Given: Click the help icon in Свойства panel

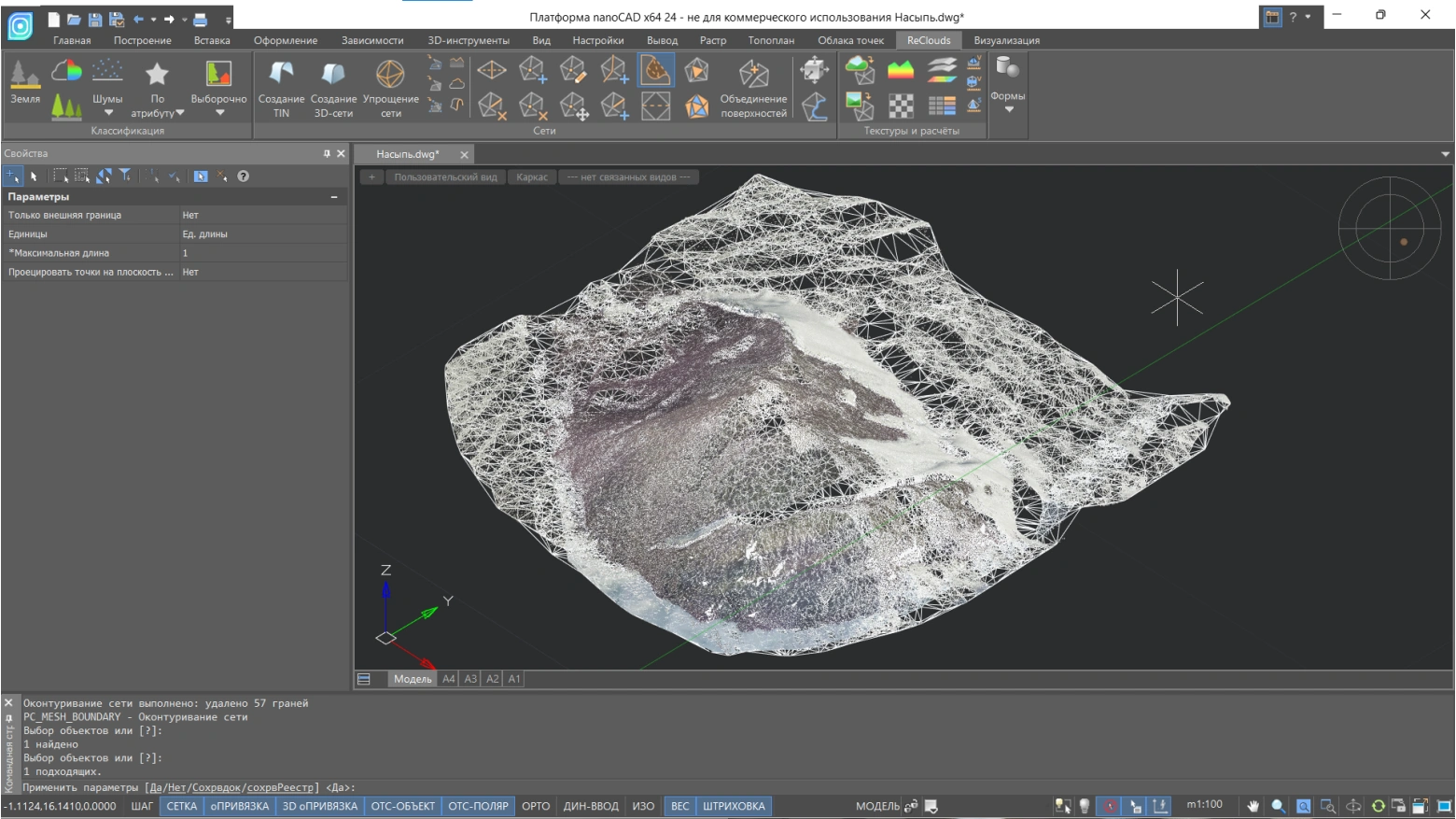Looking at the screenshot, I should 243,177.
